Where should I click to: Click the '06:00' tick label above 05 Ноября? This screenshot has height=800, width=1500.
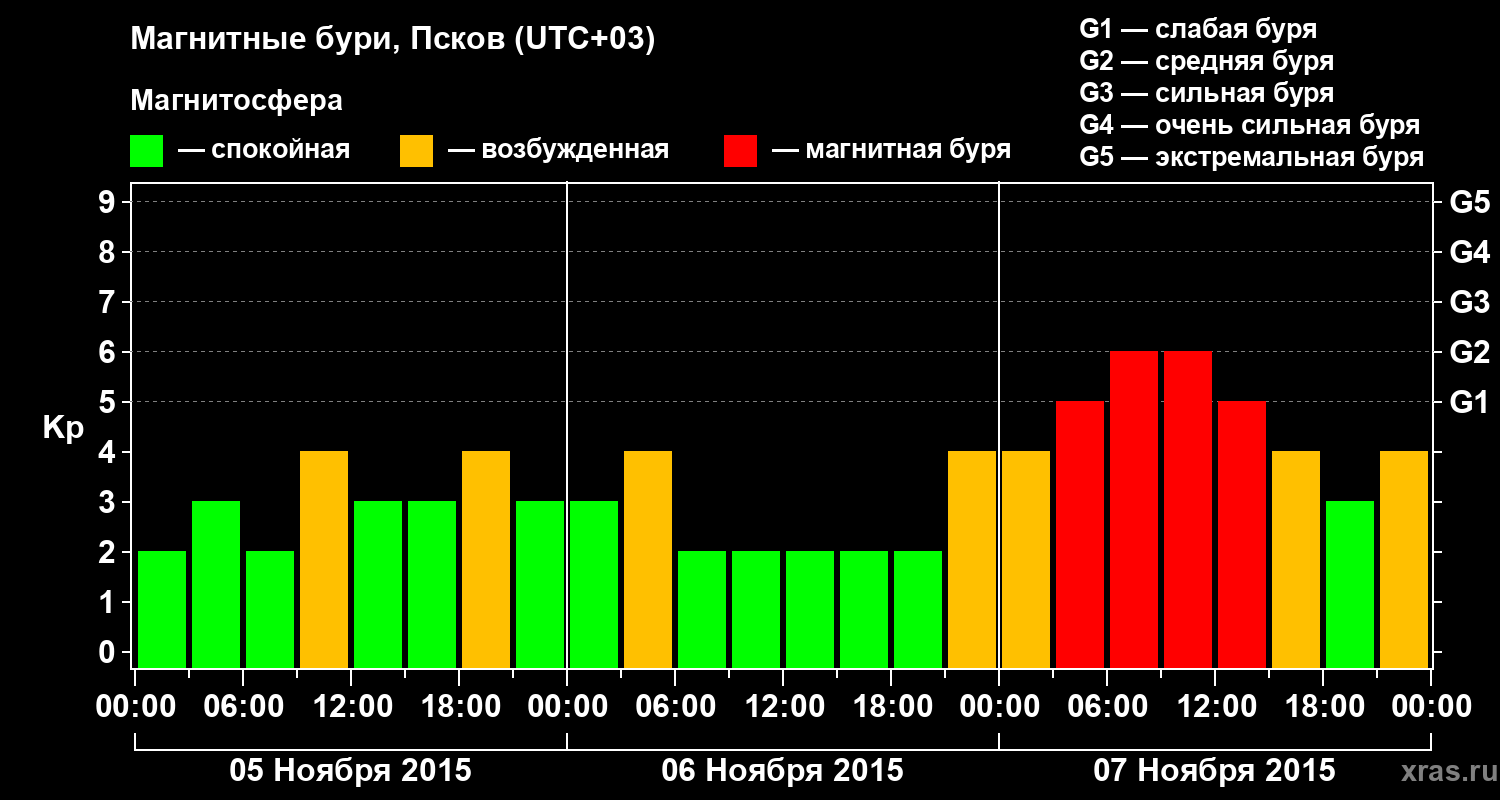243,707
